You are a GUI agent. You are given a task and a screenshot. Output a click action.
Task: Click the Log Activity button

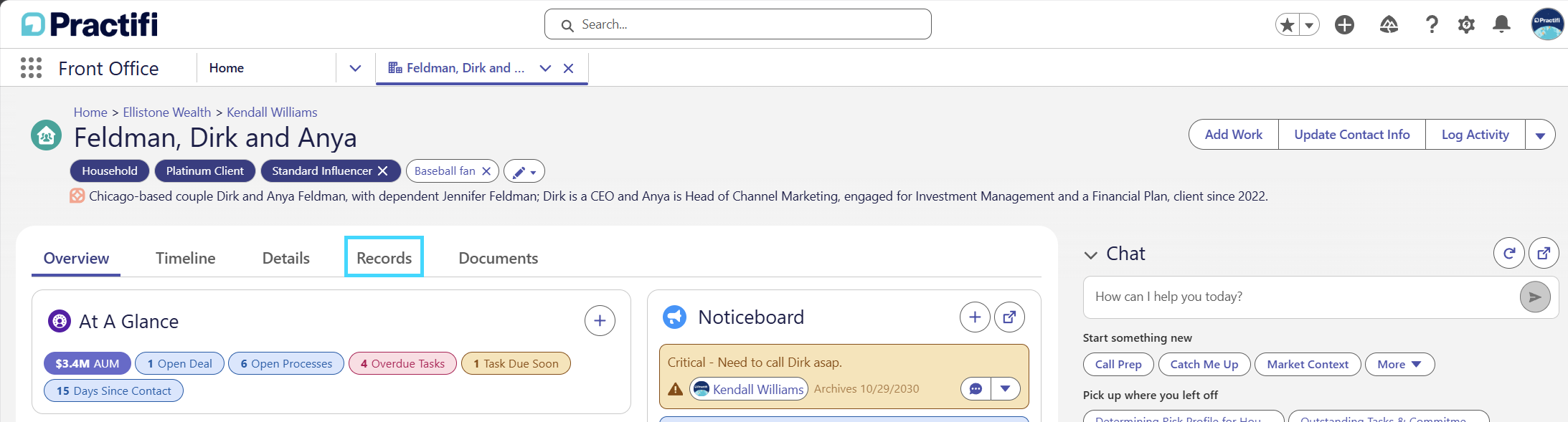[1475, 135]
